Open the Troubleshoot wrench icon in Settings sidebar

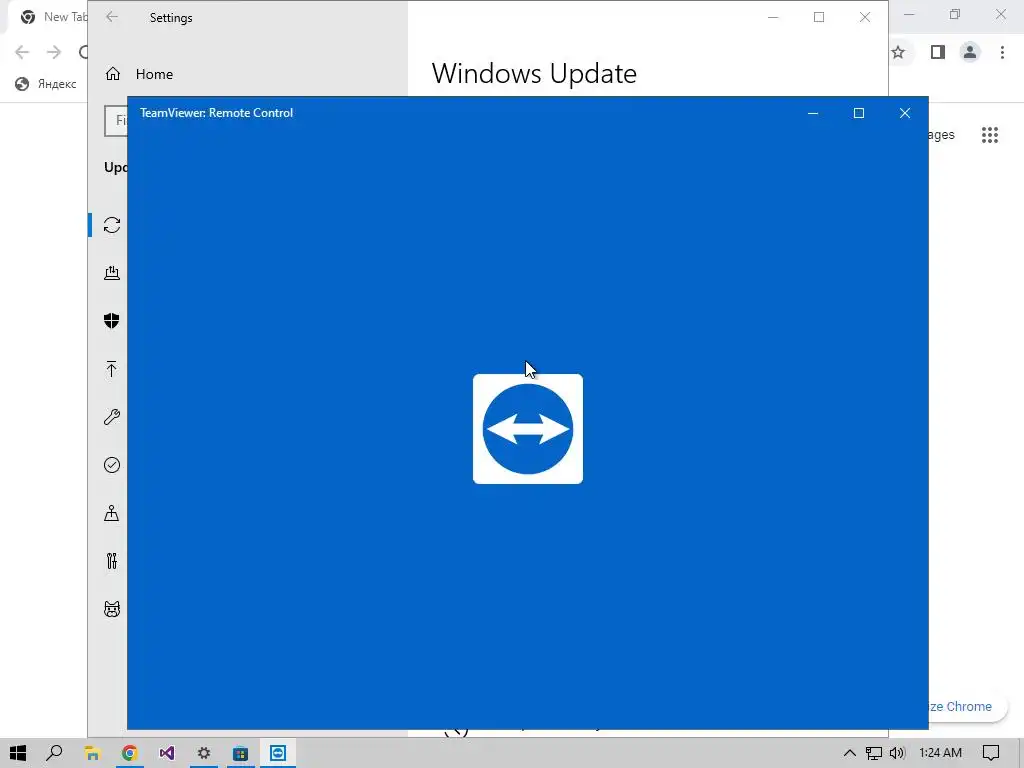(x=112, y=417)
